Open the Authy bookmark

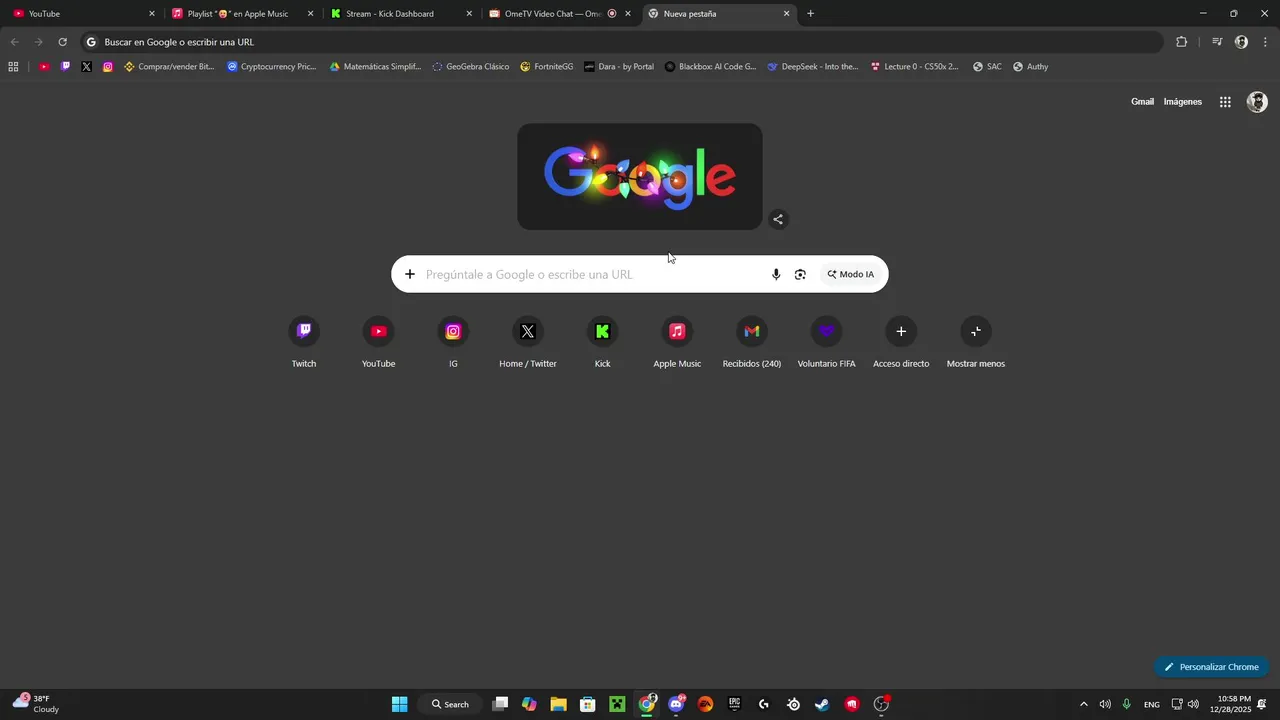click(1031, 67)
